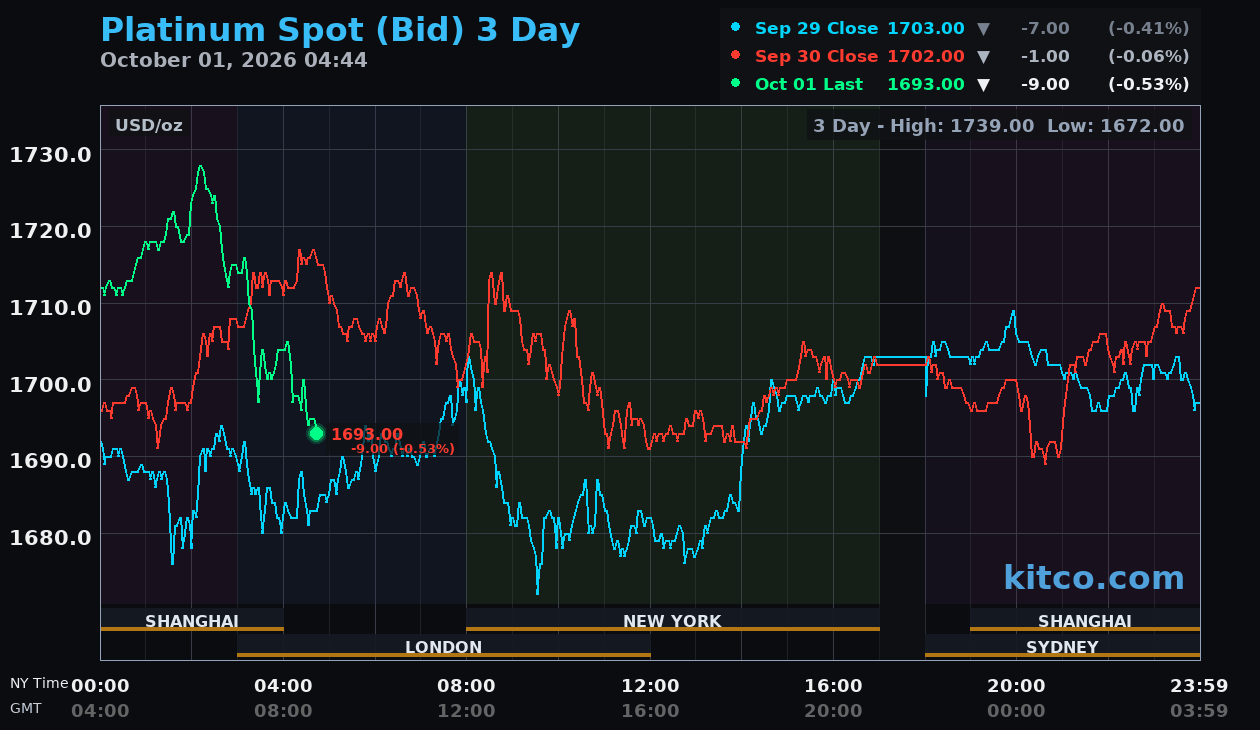1260x730 pixels.
Task: Click the (-0.53%) percent in legend row
Action: pyautogui.click(x=1148, y=85)
